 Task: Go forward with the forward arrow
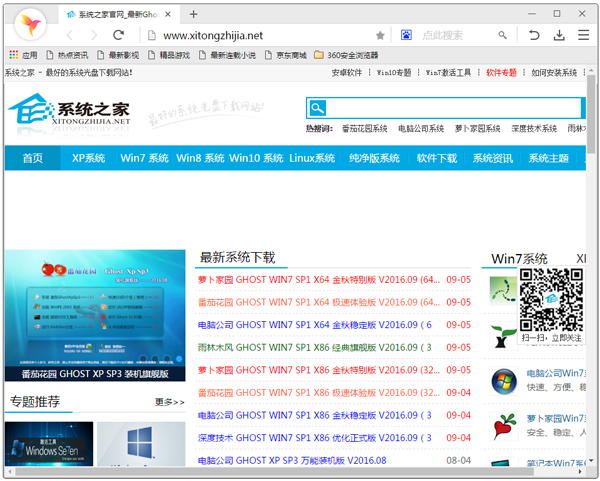pyautogui.click(x=94, y=36)
